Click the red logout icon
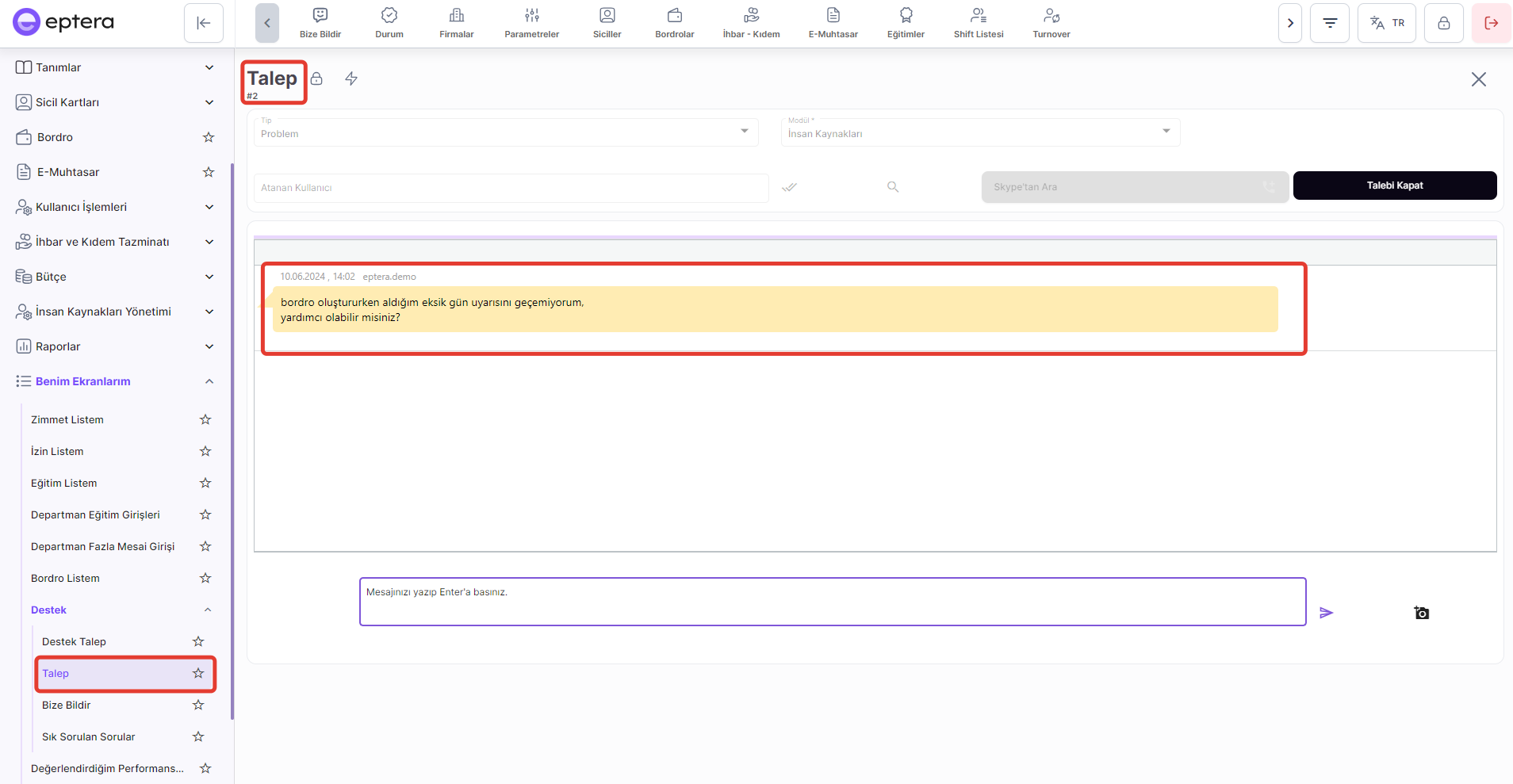The height and width of the screenshot is (784, 1513). pyautogui.click(x=1491, y=23)
